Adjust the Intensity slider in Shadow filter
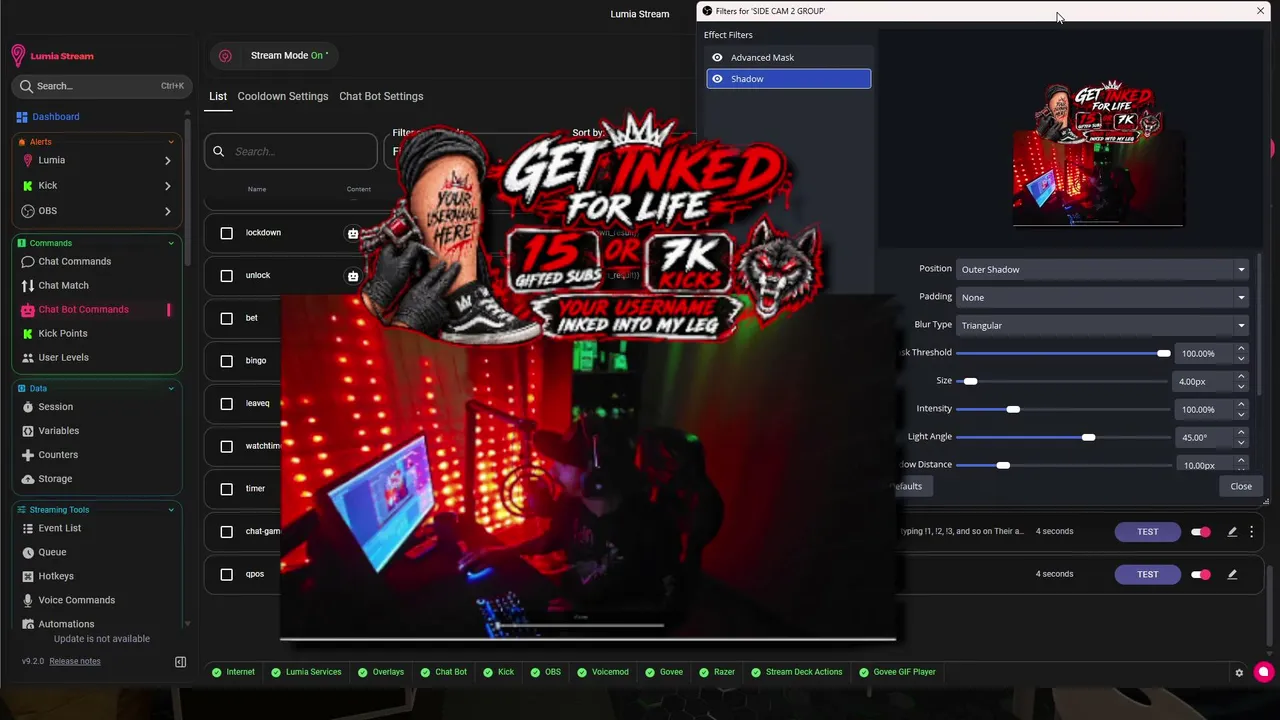The image size is (1280, 720). coord(1063,409)
